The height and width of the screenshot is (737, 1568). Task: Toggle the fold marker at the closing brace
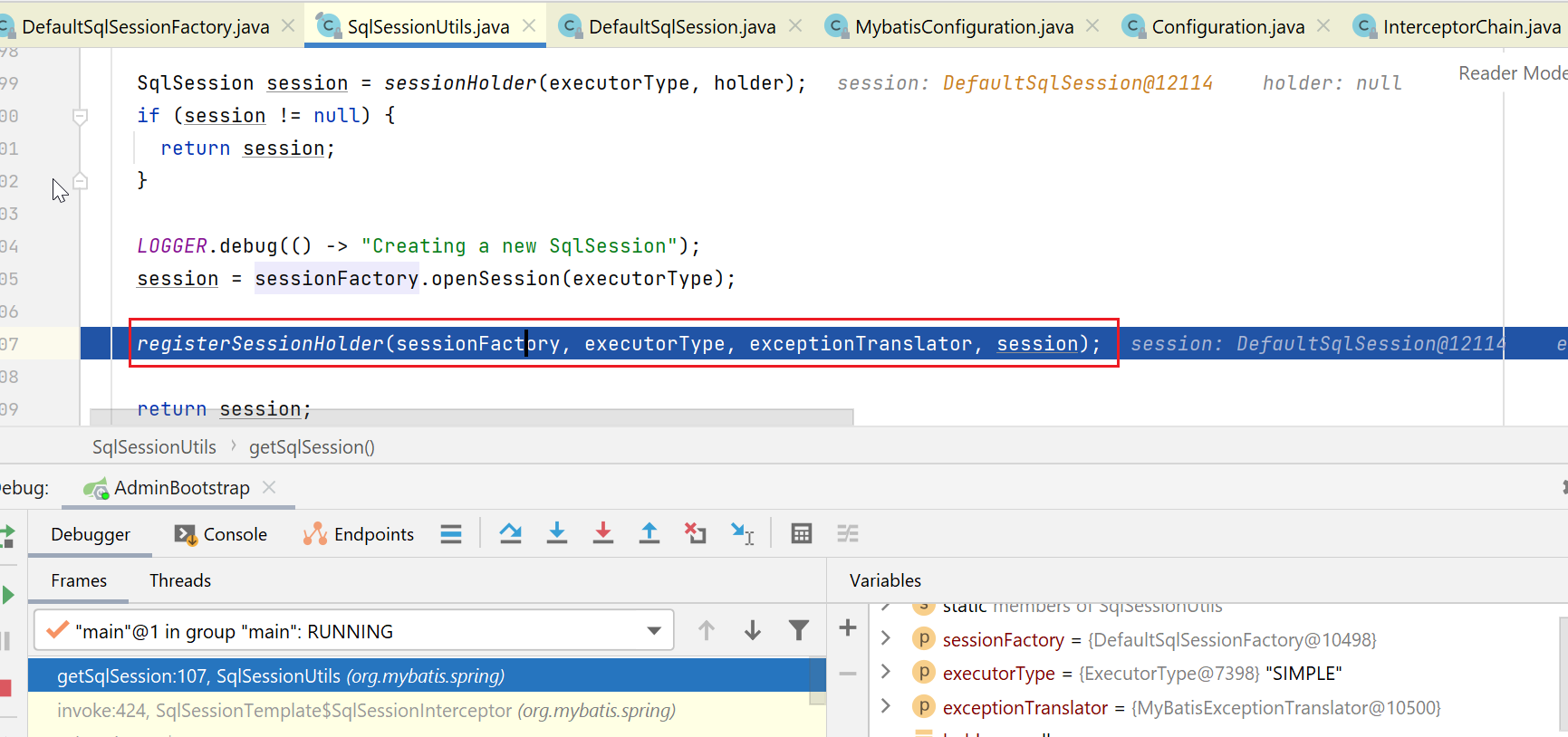click(80, 181)
